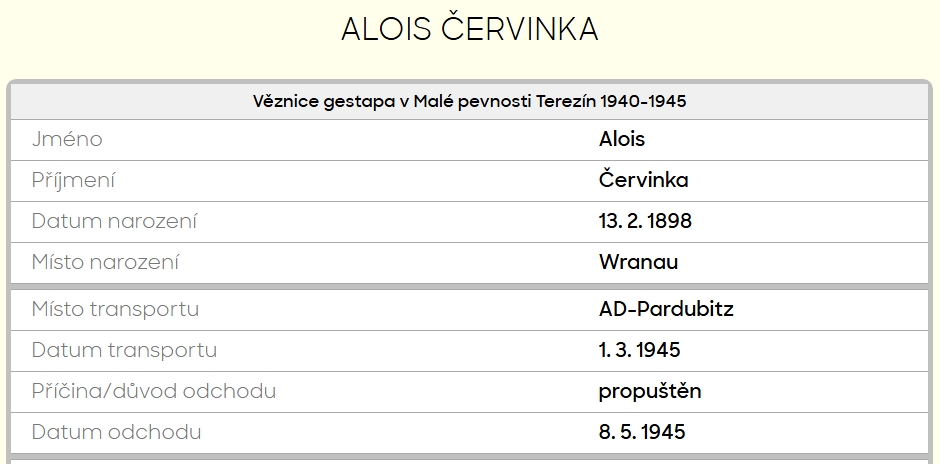The image size is (940, 464).
Task: Click ČERVINKA in the large page heading
Action: click(519, 30)
